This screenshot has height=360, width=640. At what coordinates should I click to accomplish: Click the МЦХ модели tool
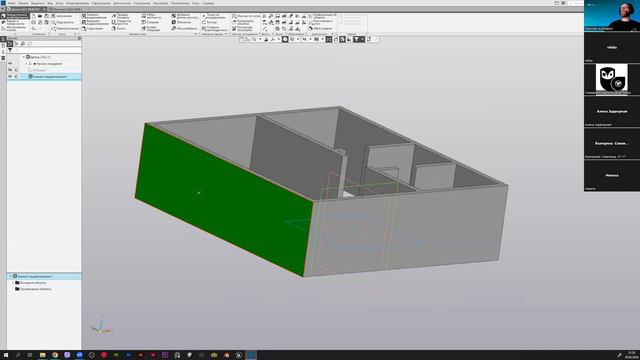click(320, 29)
